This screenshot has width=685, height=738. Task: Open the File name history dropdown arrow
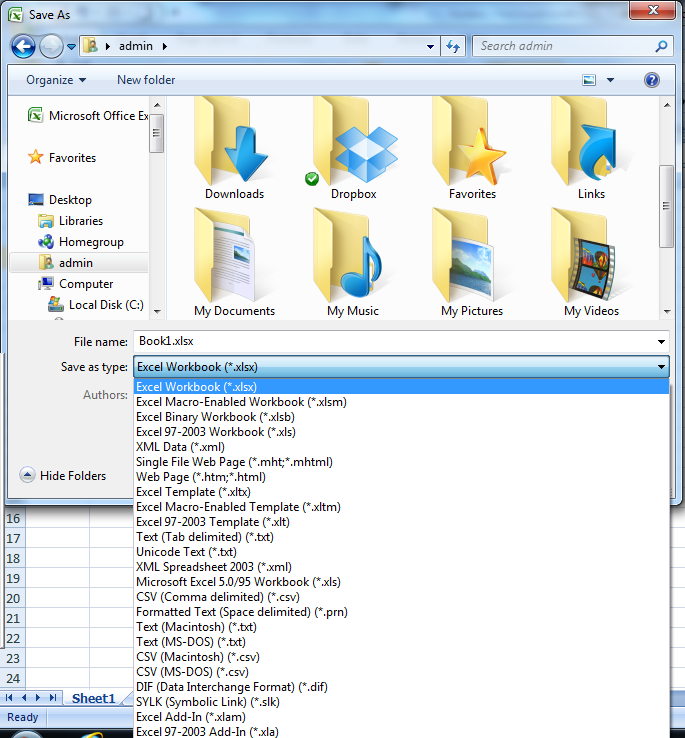tap(661, 342)
